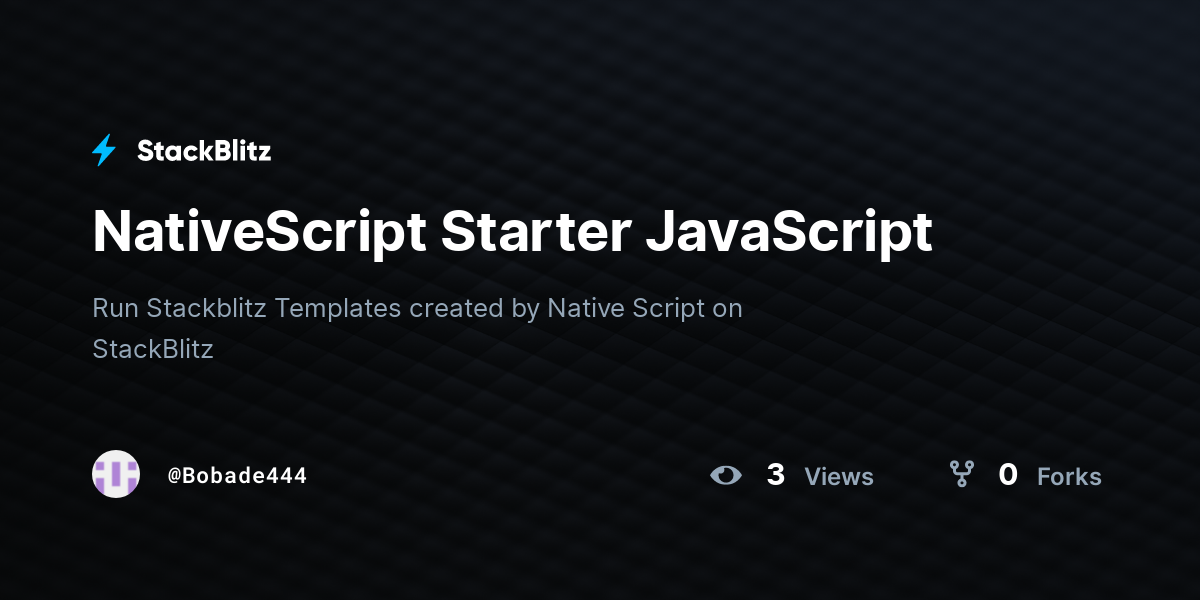Viewport: 1200px width, 600px height.
Task: Visit the @Bobade444 username link
Action: coord(238,475)
